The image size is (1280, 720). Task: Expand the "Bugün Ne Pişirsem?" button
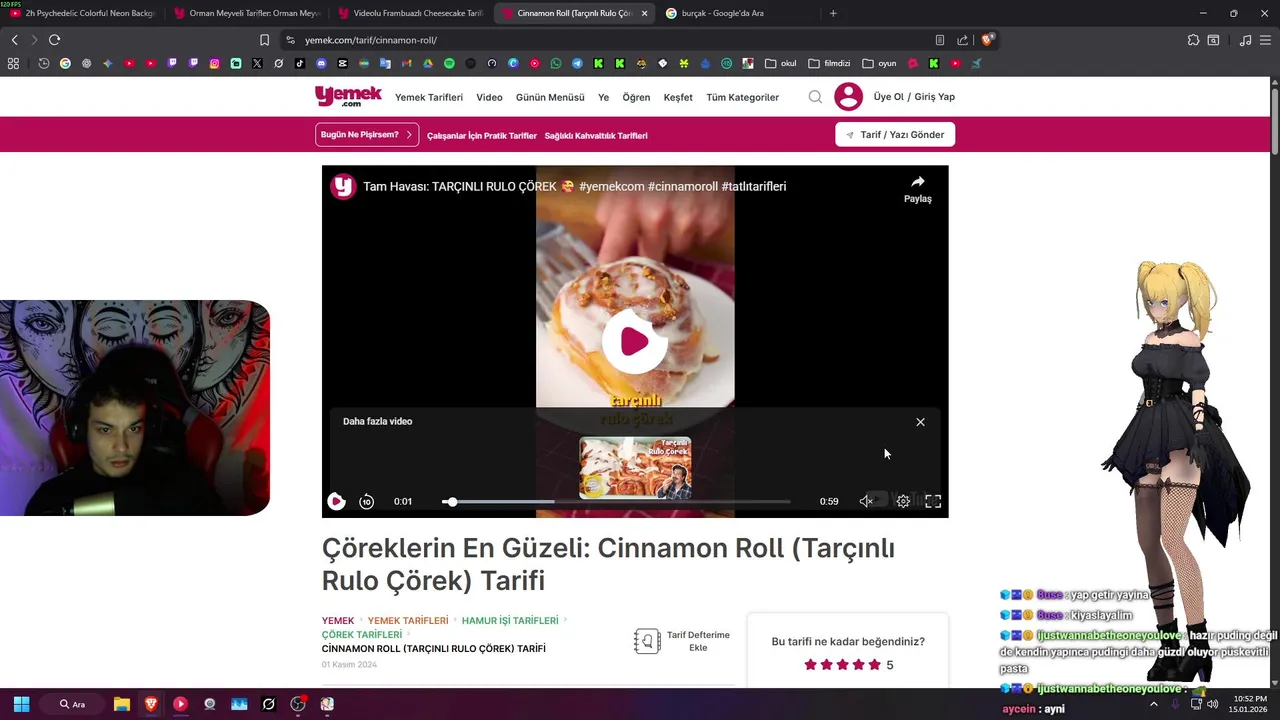pos(367,135)
